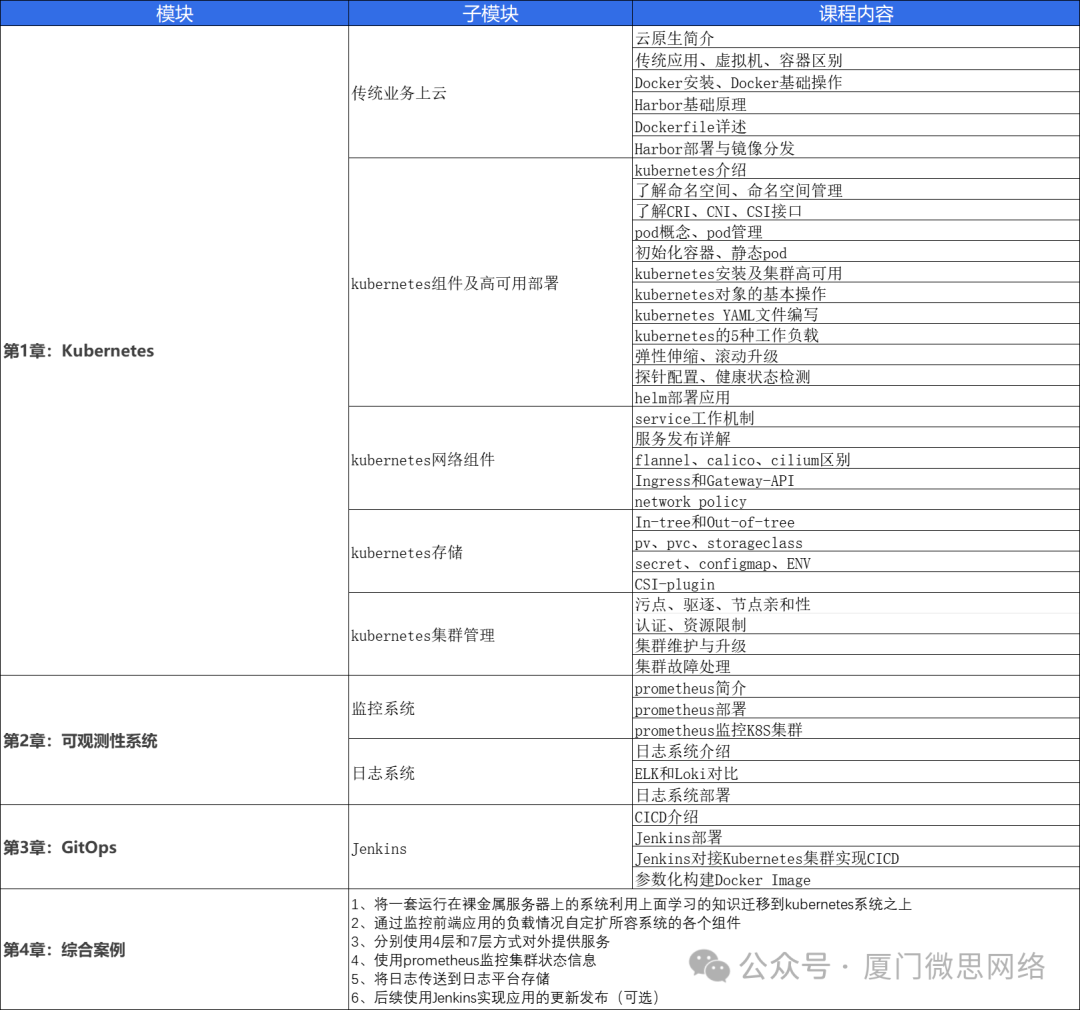Click case item 1 about 裸金属服务器 migration
1080x1010 pixels.
tap(631, 904)
